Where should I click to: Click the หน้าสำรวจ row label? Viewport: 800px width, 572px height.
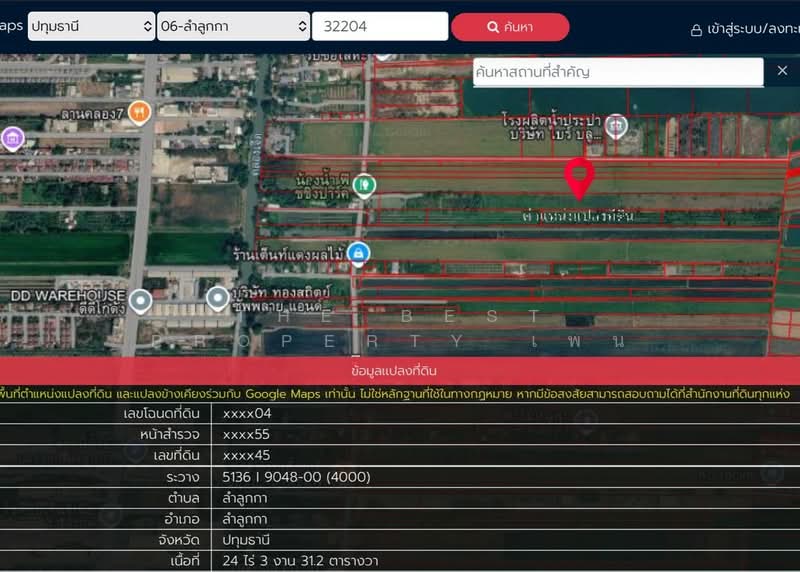click(170, 434)
